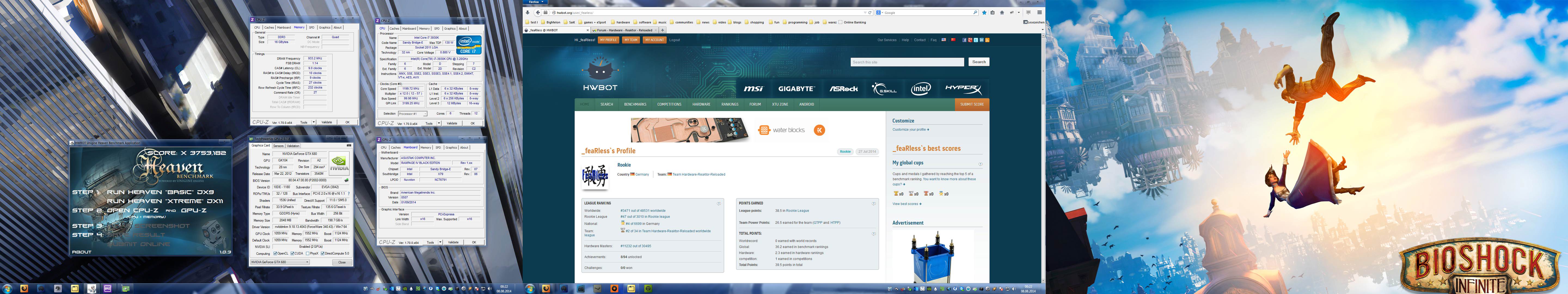Click the site Search button on HWBOT

pyautogui.click(x=979, y=62)
